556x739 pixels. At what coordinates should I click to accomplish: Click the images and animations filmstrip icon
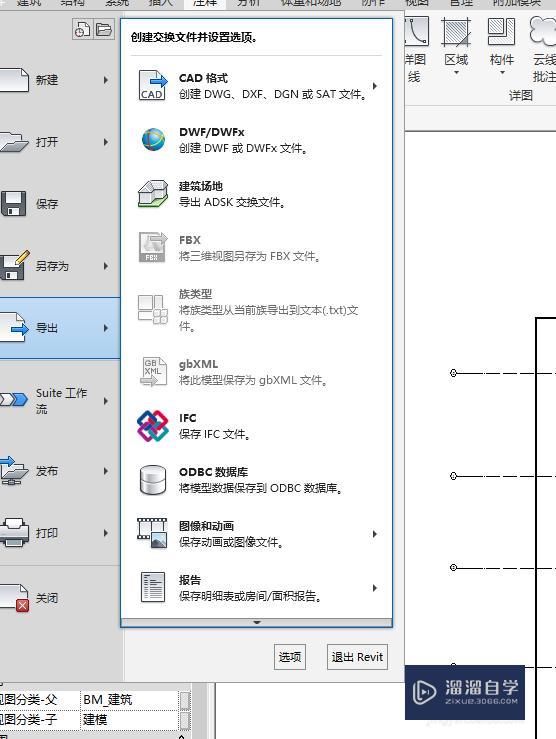(x=152, y=534)
